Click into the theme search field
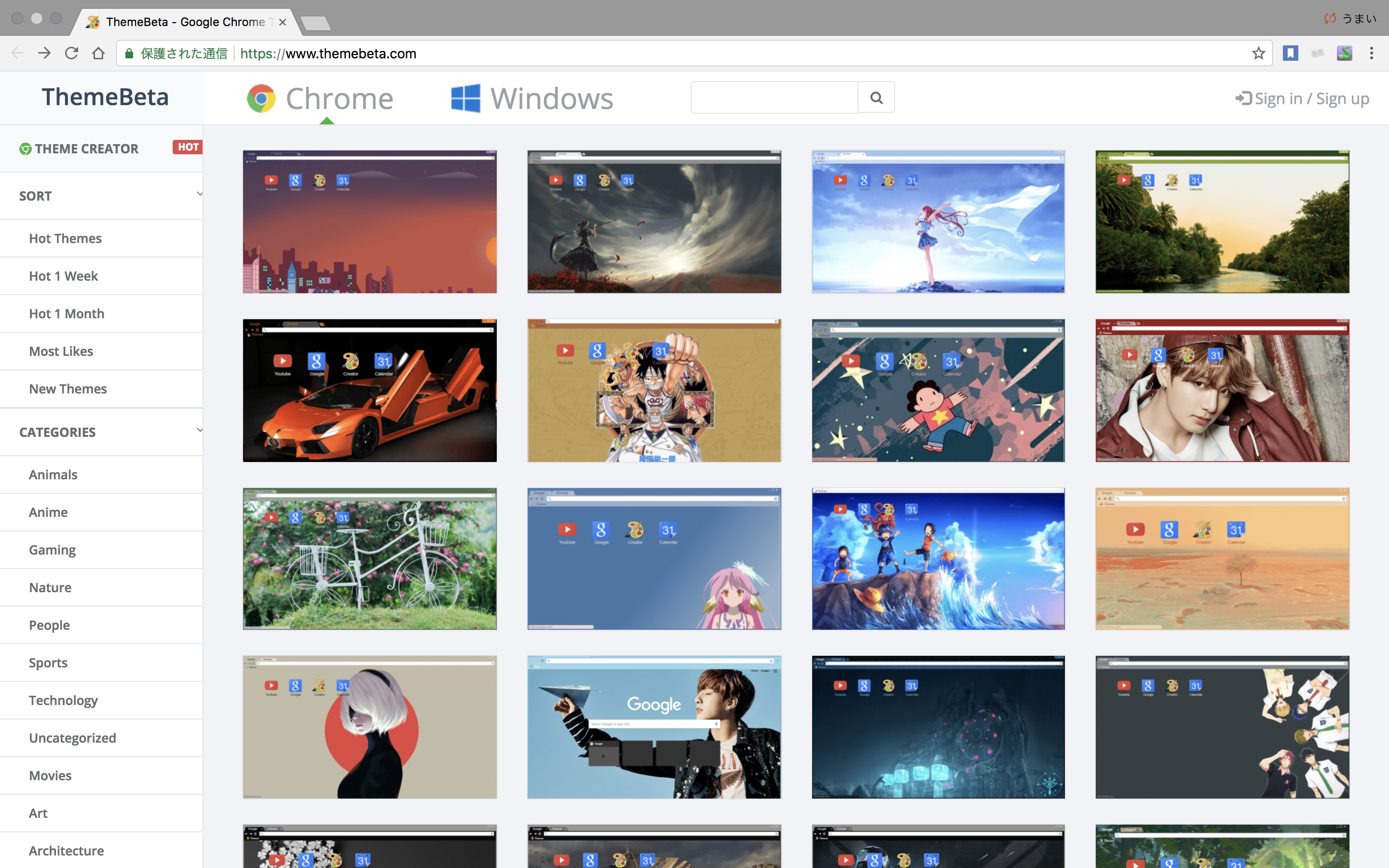1389x868 pixels. (774, 97)
